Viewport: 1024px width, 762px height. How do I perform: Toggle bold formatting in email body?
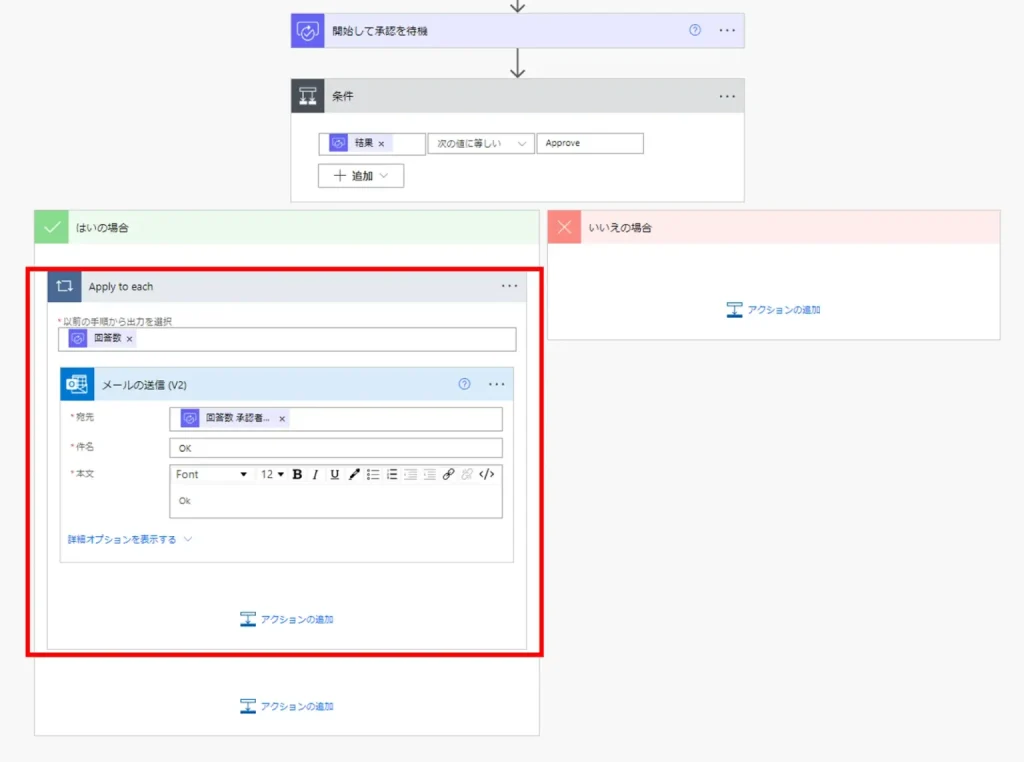click(x=297, y=474)
